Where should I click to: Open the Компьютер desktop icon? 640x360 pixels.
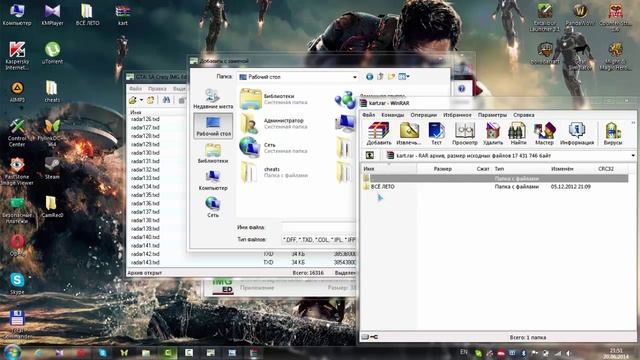(17, 15)
